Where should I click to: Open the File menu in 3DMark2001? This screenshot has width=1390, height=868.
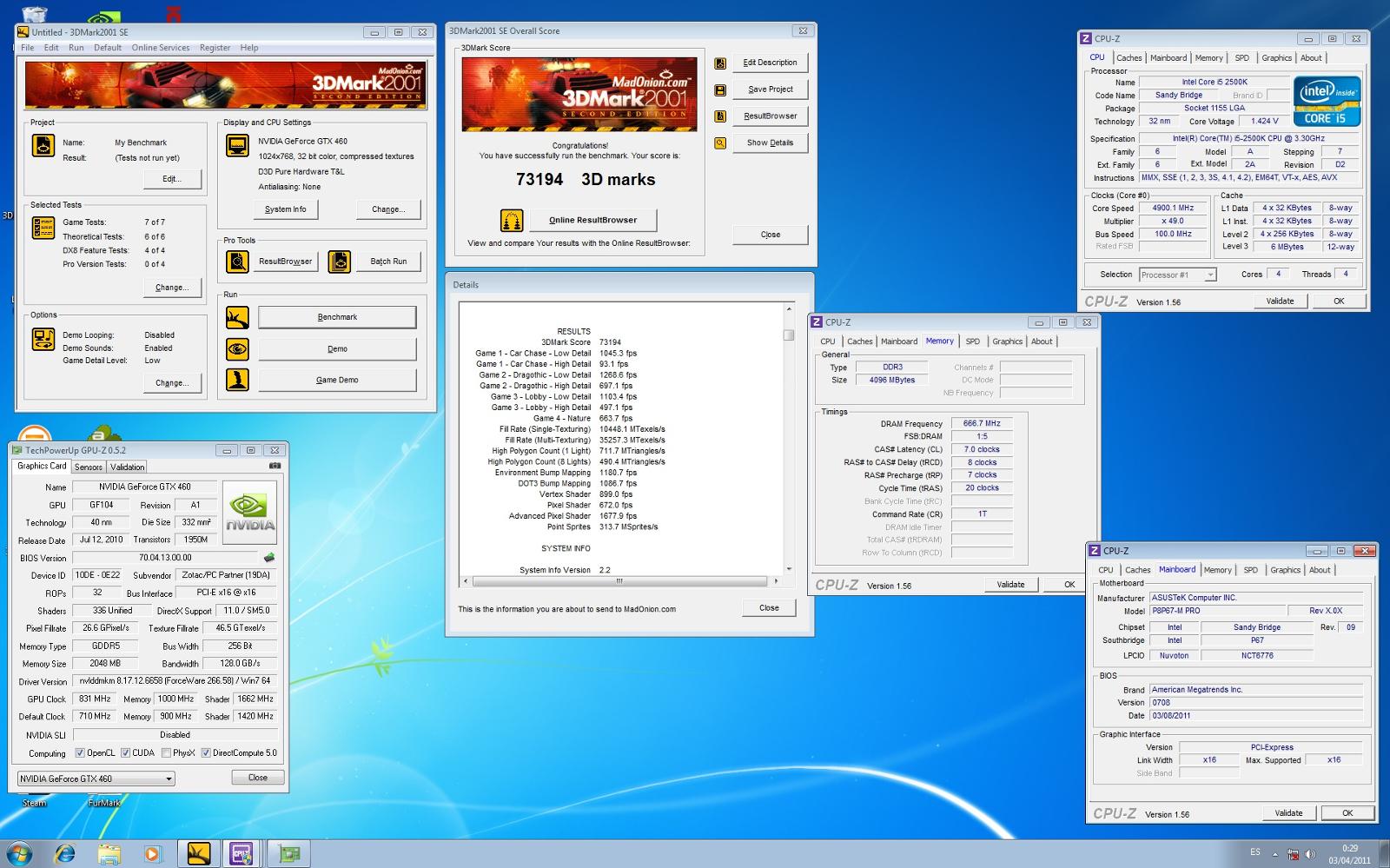coord(28,48)
